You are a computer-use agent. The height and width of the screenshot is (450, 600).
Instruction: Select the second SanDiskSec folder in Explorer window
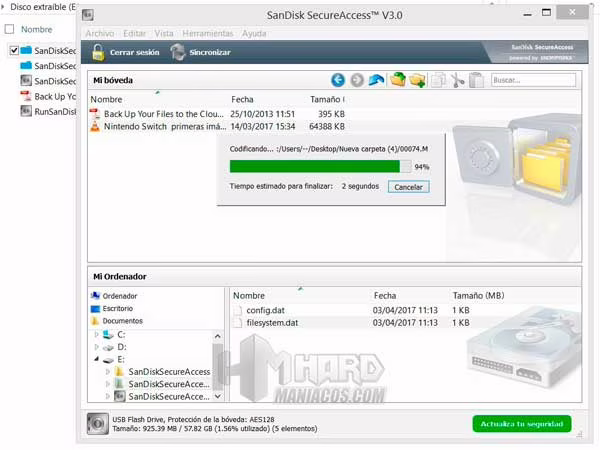[48, 66]
